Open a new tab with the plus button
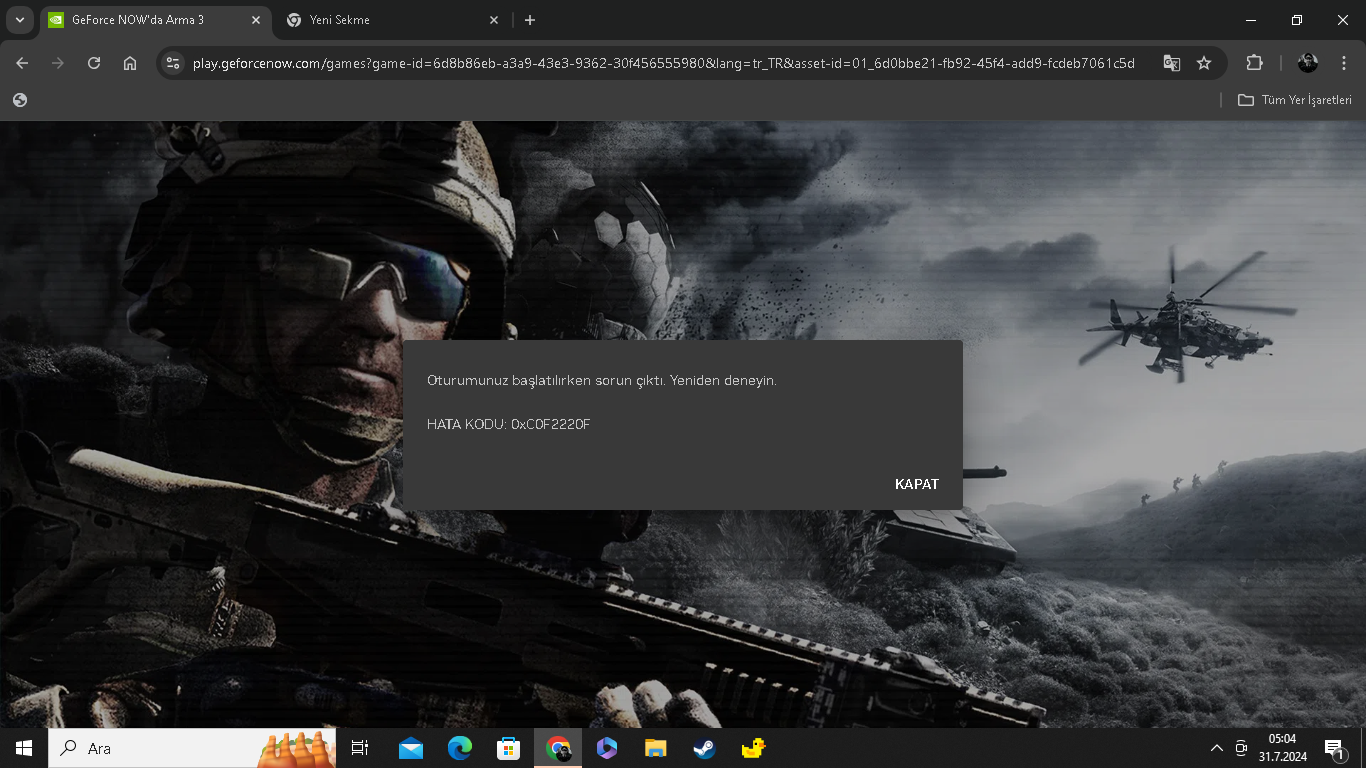This screenshot has width=1366, height=768. pyautogui.click(x=530, y=20)
